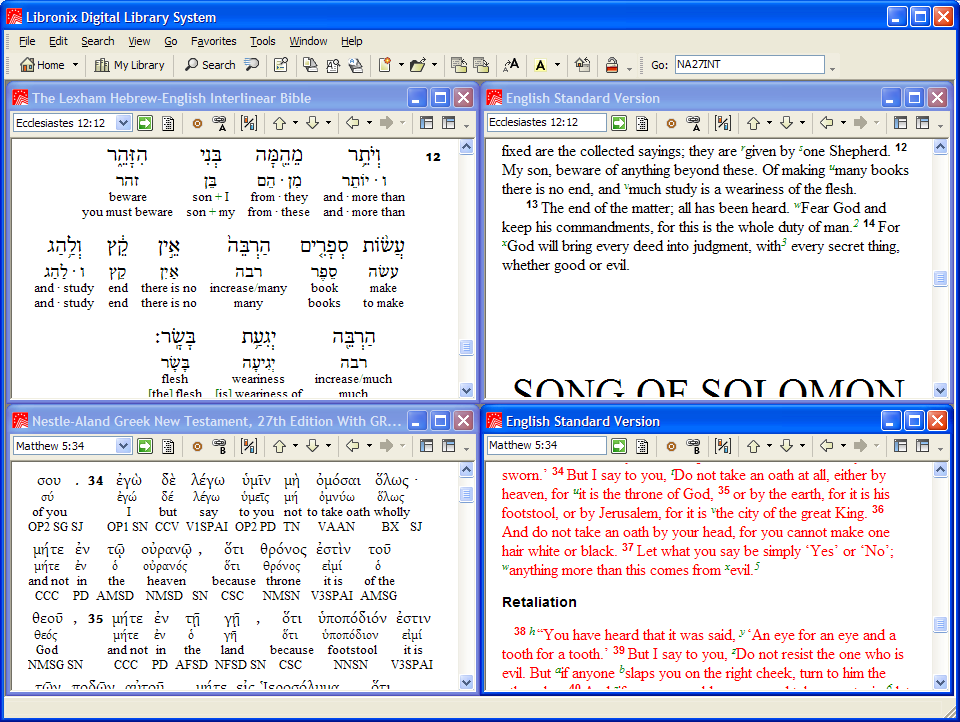Screen dimensions: 960x722
Task: Click the text size icon in main toolbar
Action: coord(511,65)
